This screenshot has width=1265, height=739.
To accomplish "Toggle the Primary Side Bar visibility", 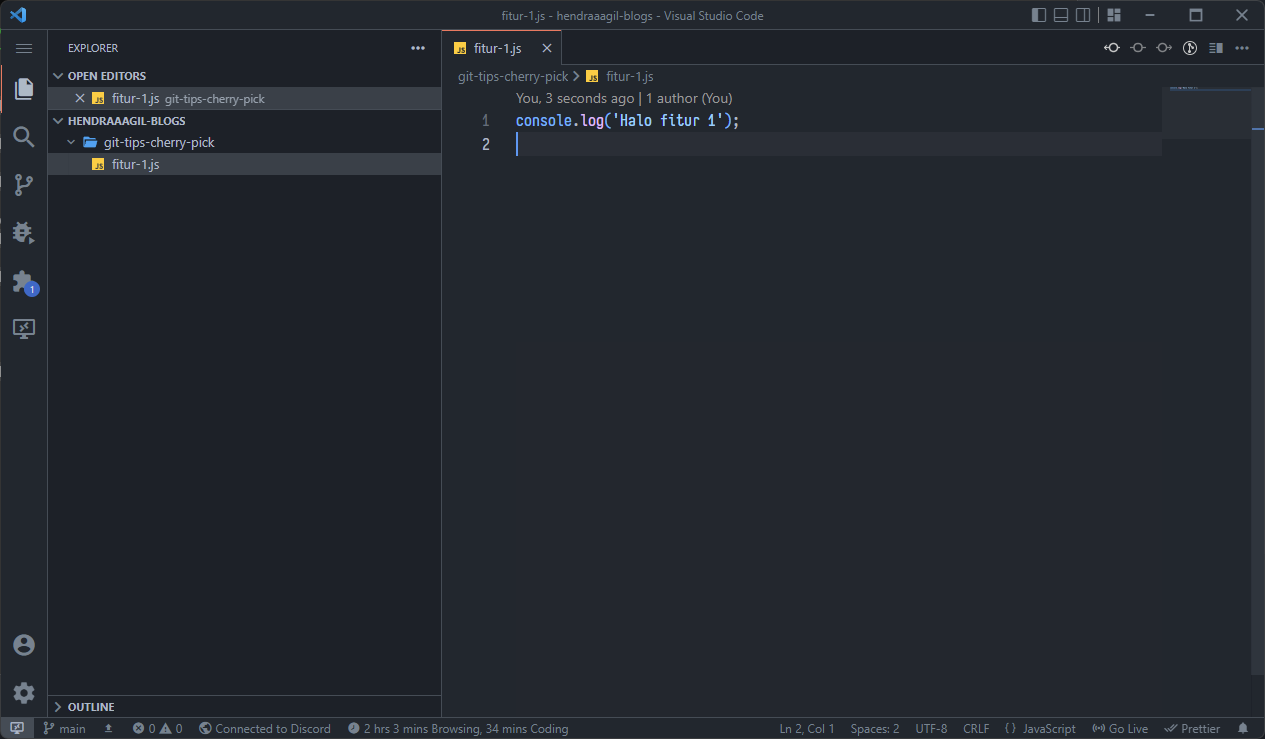I will click(x=1037, y=14).
